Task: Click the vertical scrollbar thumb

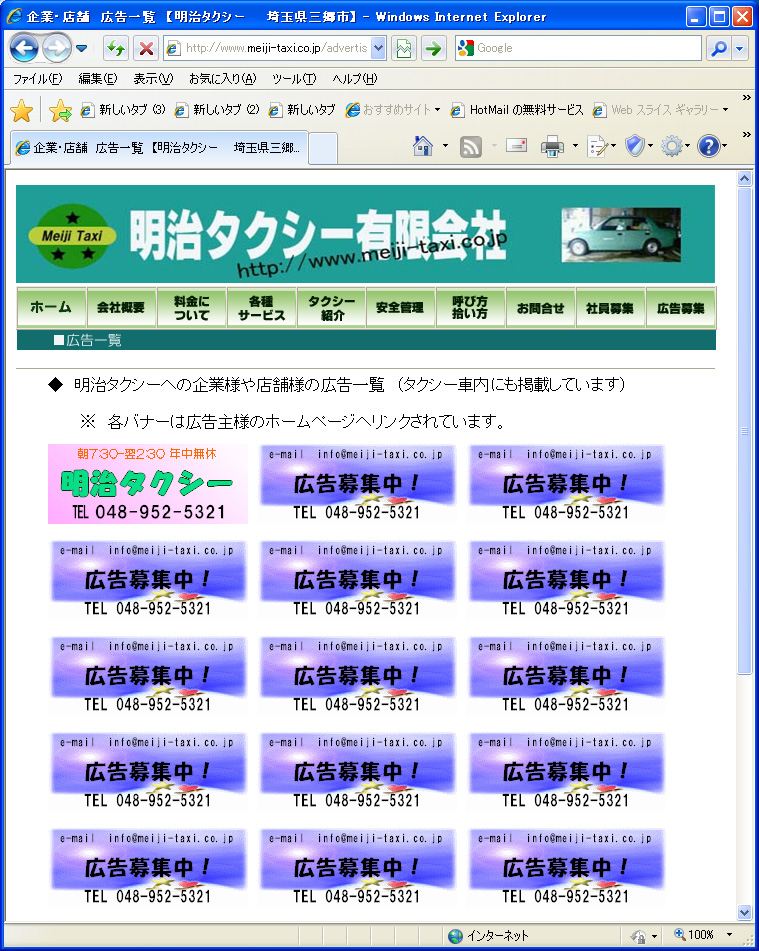Action: coord(744,430)
